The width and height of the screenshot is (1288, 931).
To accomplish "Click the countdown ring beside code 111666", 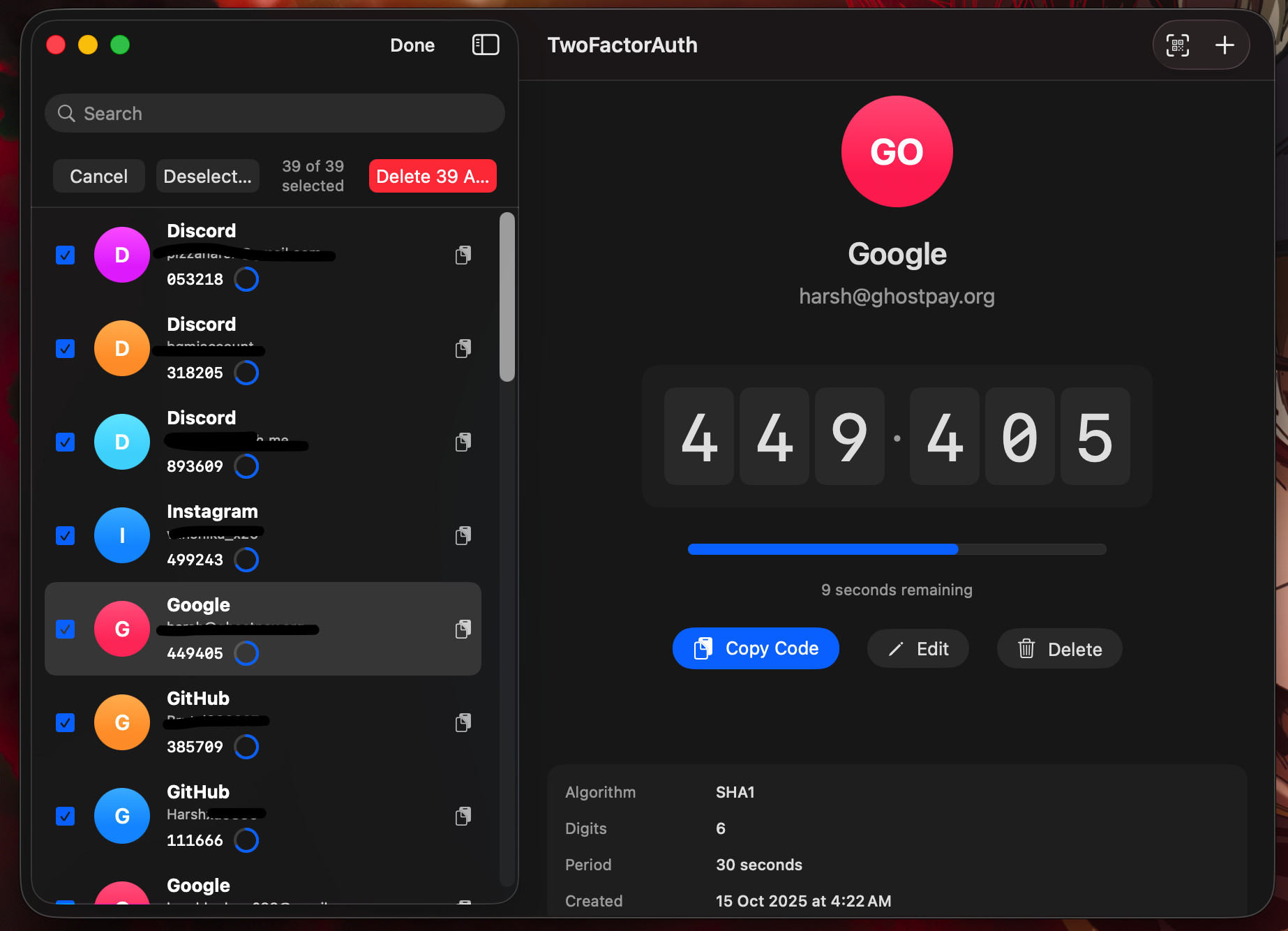I will click(x=246, y=840).
